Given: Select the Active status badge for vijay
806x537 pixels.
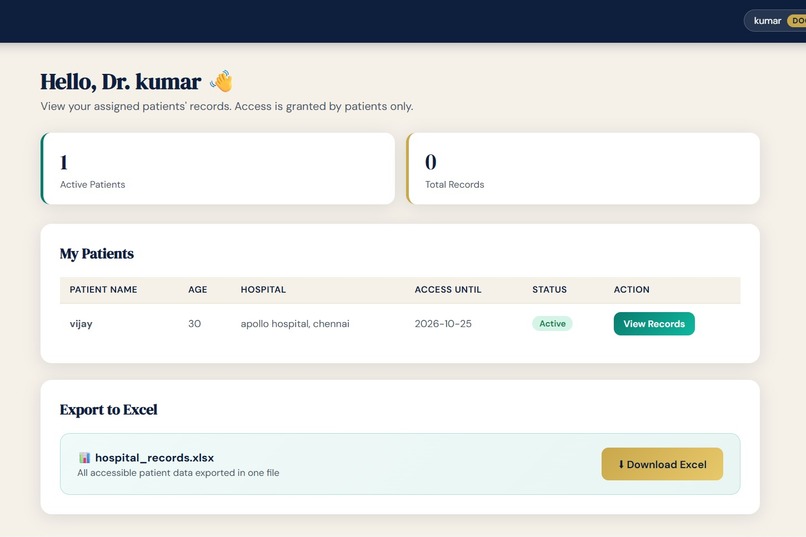Looking at the screenshot, I should (552, 323).
